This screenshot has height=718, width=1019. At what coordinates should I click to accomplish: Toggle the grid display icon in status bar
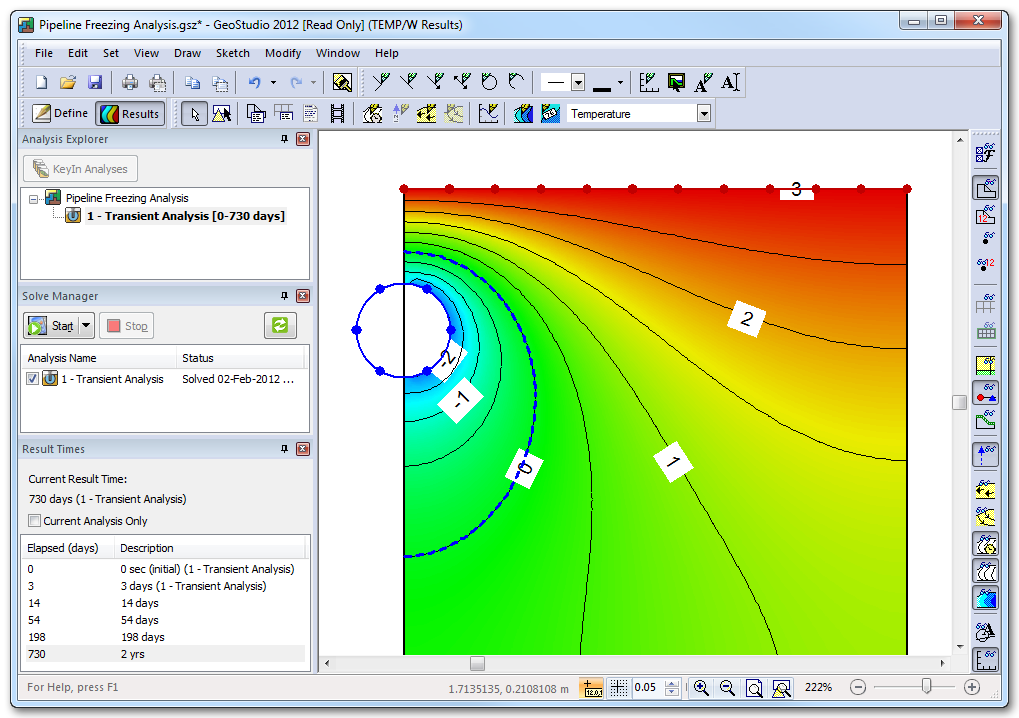point(619,687)
